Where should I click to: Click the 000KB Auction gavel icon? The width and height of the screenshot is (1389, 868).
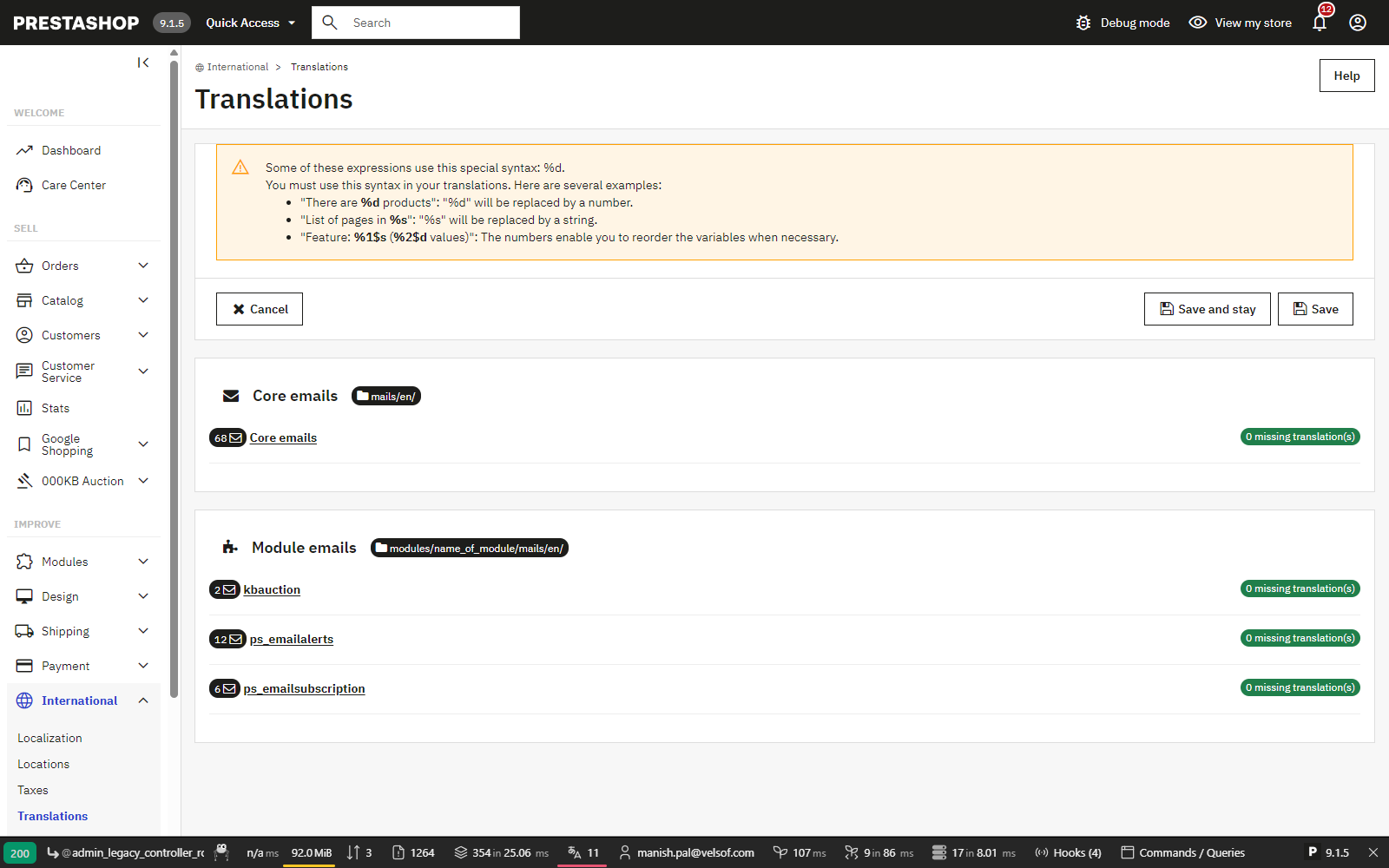pos(24,481)
